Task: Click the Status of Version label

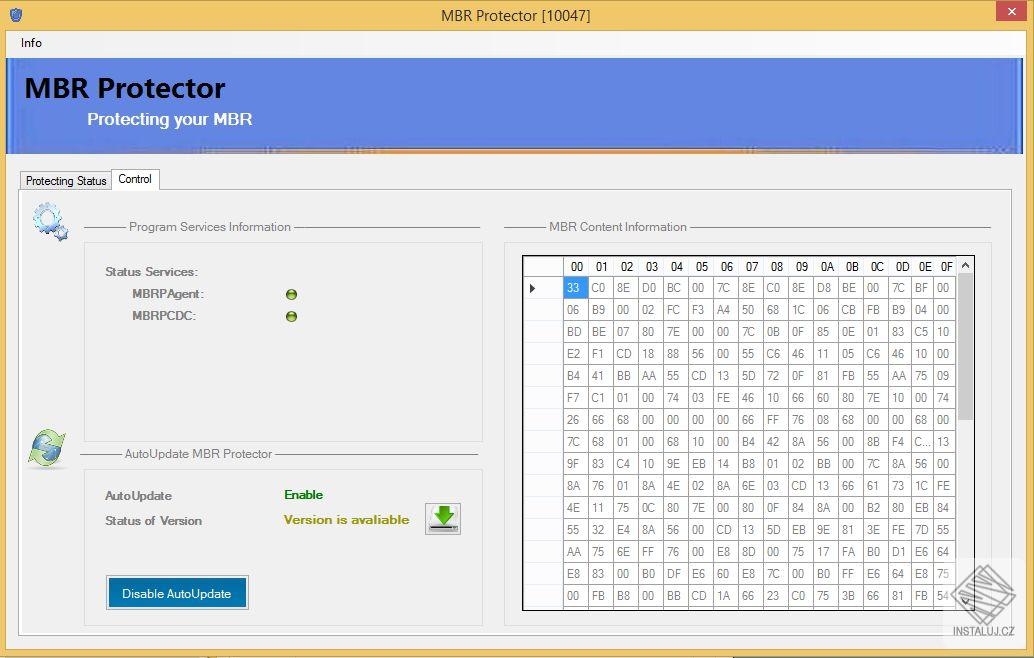Action: (154, 521)
